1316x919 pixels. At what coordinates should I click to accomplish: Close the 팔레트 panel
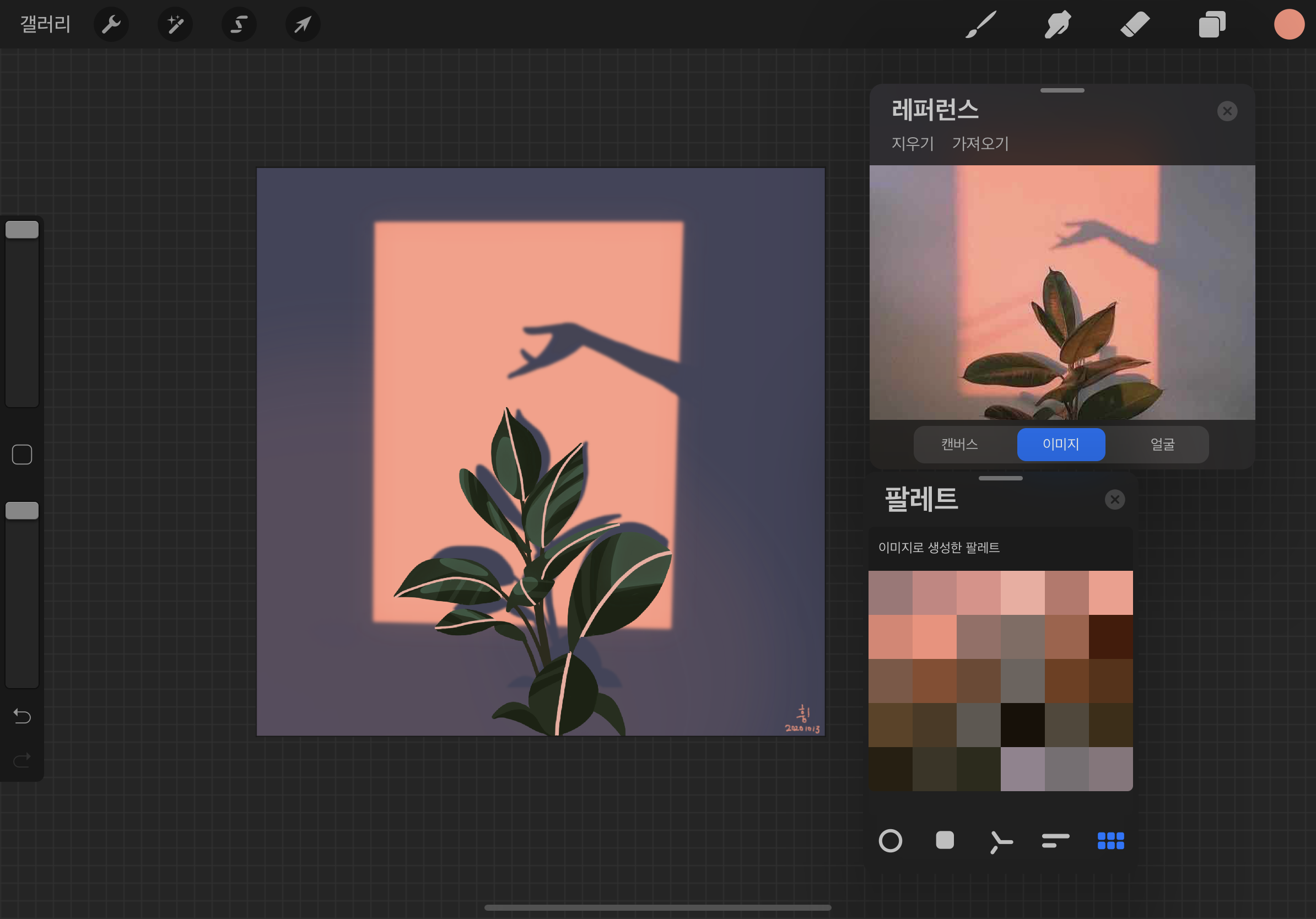(x=1115, y=500)
